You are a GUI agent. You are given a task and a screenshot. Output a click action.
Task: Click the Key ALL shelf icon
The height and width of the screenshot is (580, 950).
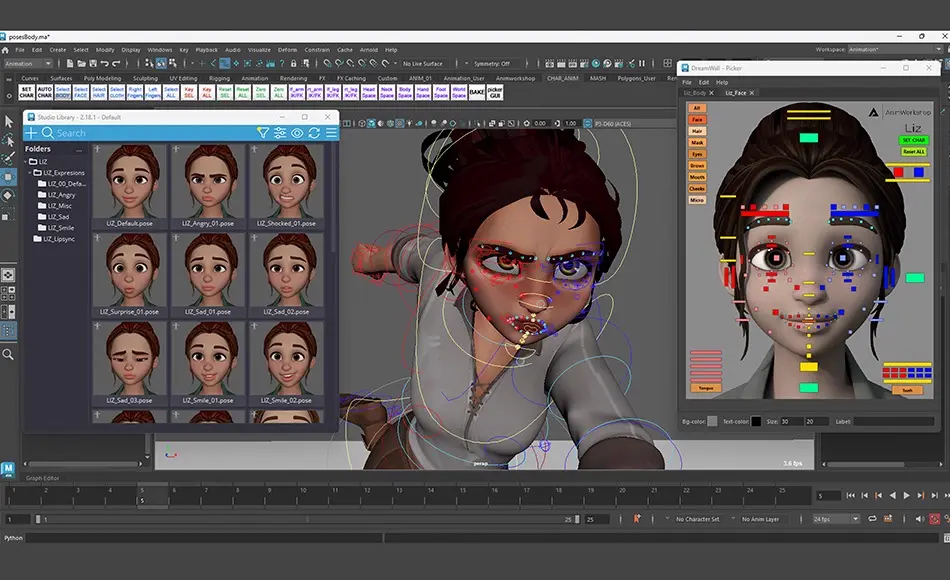pyautogui.click(x=205, y=91)
